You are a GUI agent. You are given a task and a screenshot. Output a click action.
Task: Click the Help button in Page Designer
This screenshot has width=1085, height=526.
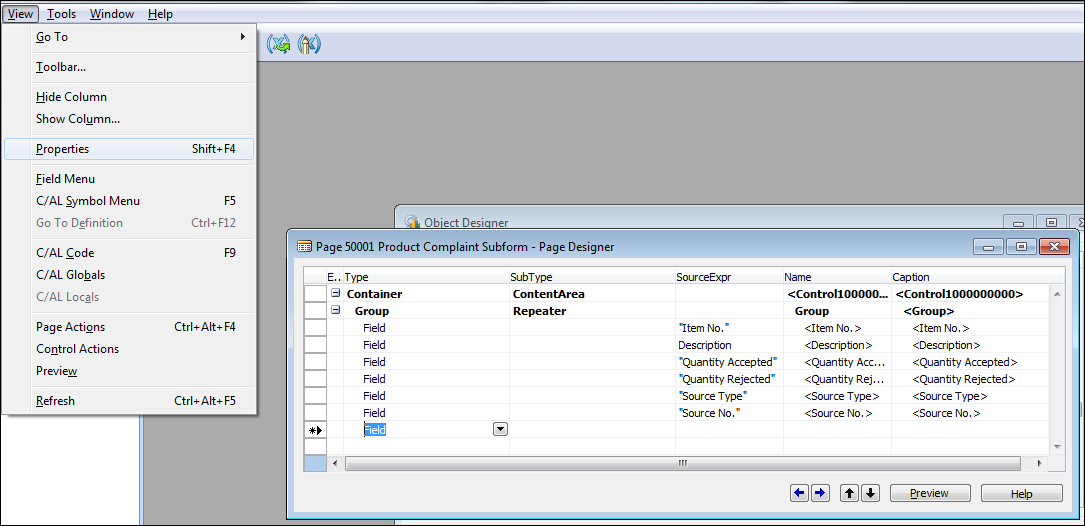tap(1021, 493)
